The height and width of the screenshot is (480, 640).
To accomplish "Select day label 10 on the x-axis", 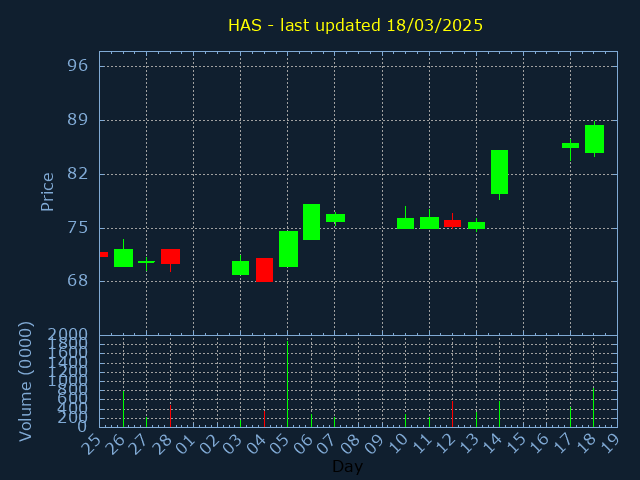I will click(x=398, y=444).
